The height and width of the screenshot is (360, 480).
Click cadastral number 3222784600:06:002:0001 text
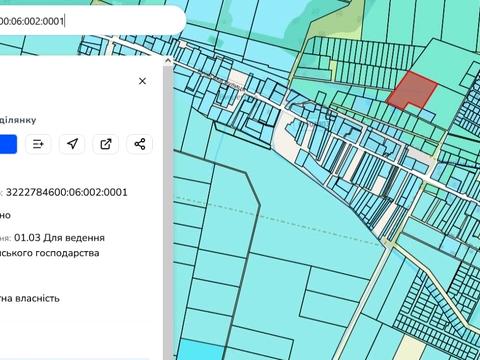[x=67, y=192]
